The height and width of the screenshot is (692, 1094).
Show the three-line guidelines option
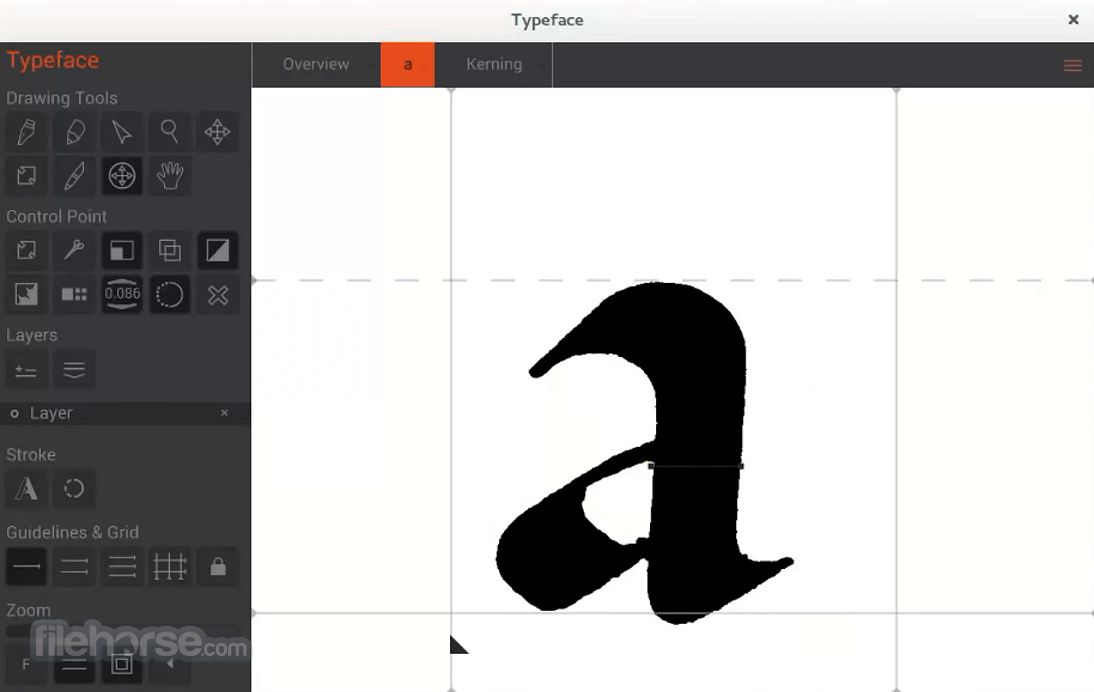pyautogui.click(x=122, y=566)
